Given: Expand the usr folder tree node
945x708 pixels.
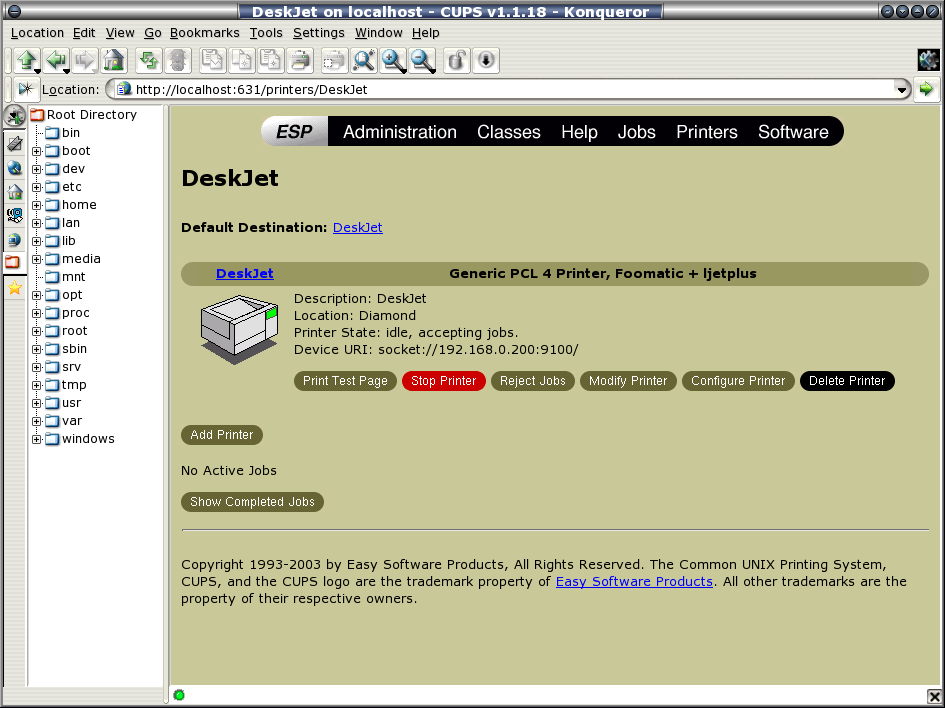Looking at the screenshot, I should (36, 403).
